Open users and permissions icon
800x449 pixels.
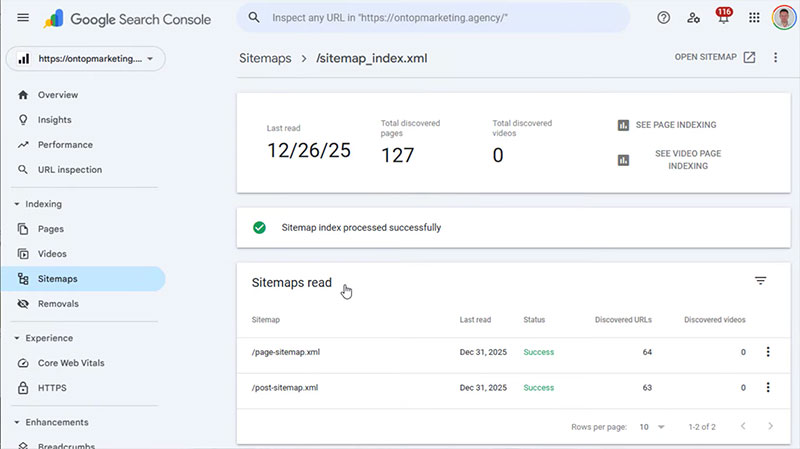693,18
